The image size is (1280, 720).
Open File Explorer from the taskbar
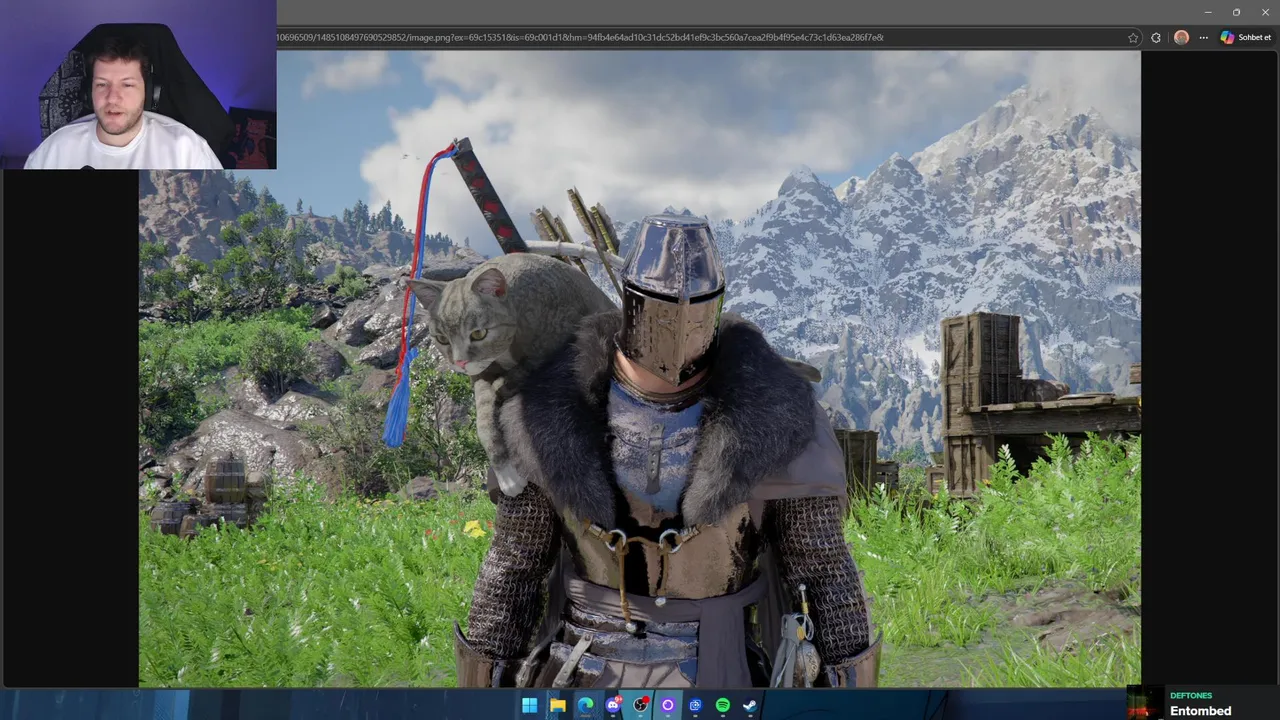click(557, 705)
